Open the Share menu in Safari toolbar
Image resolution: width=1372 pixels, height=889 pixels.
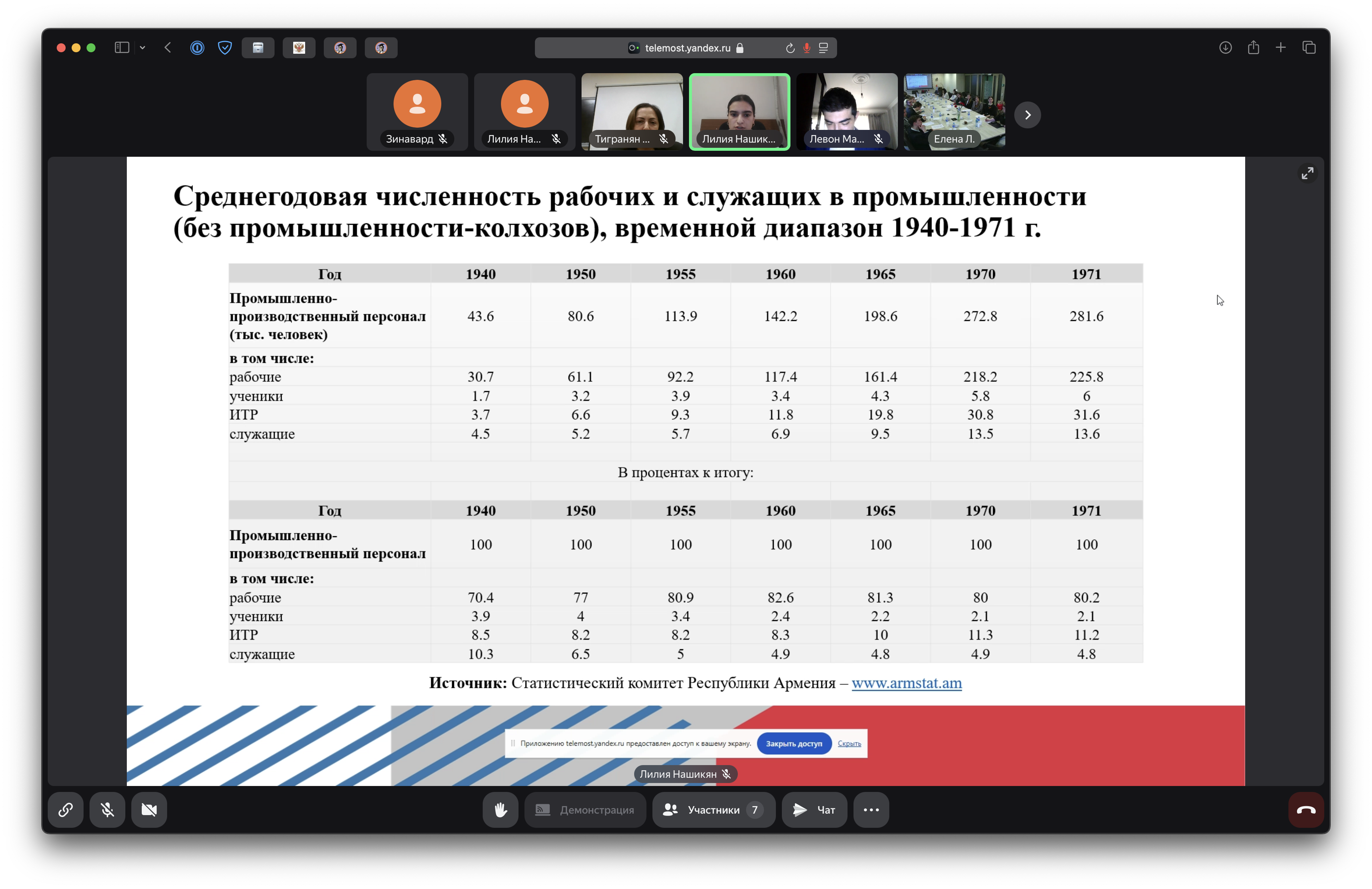[1254, 48]
